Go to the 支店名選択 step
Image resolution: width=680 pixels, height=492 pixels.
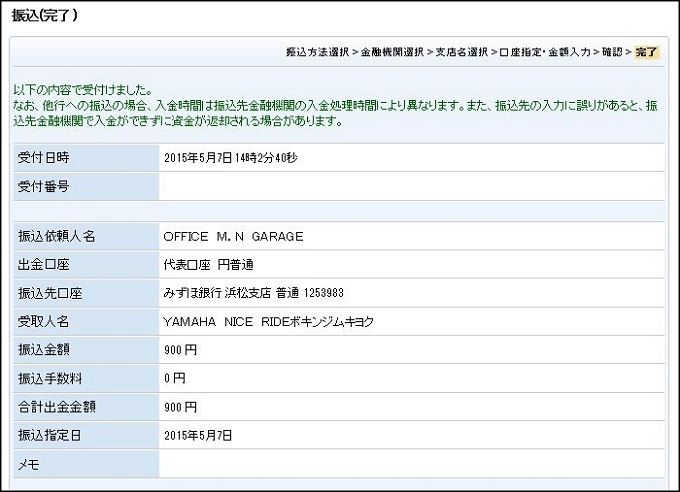click(x=461, y=52)
